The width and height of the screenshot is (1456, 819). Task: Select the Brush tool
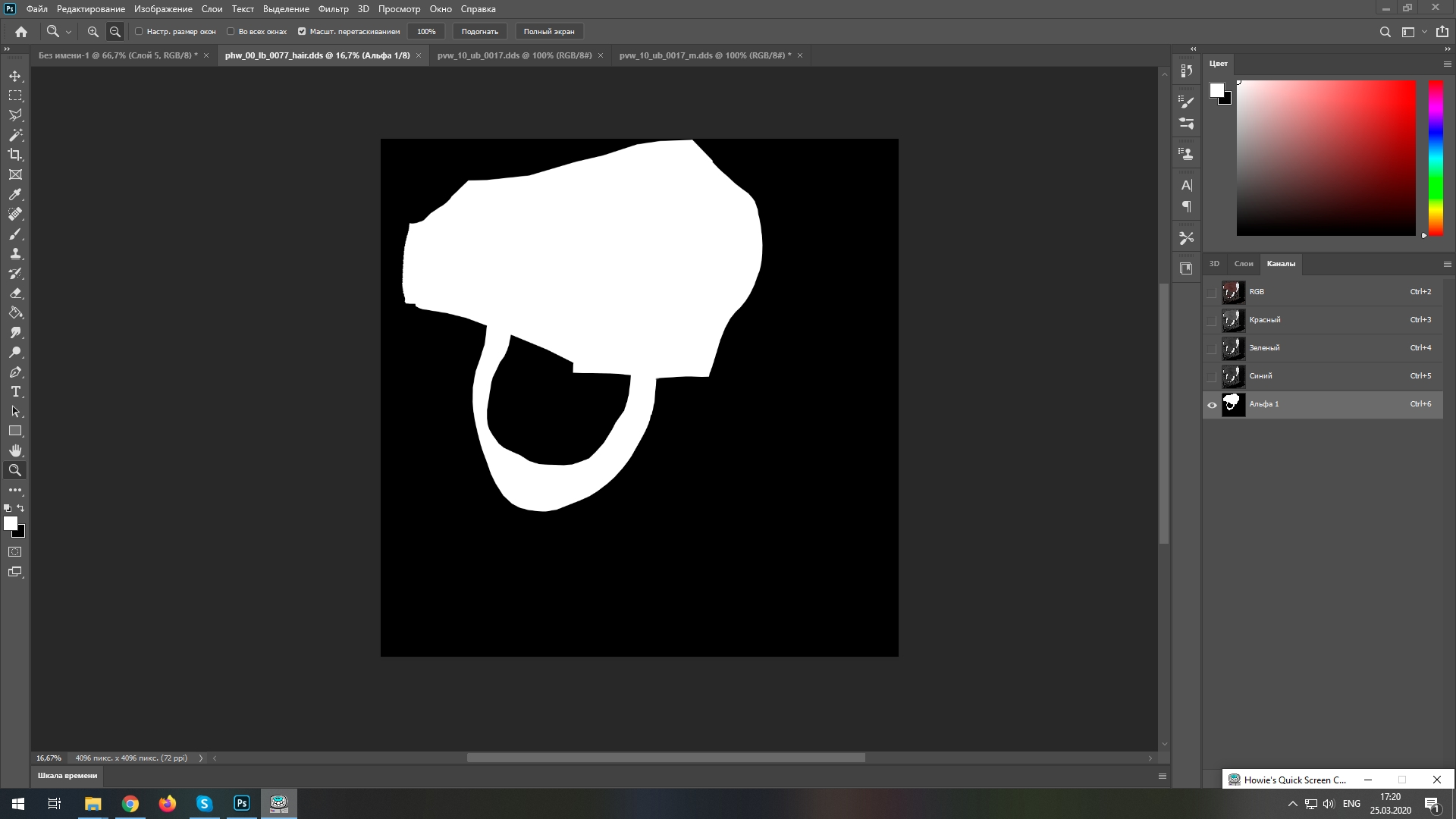click(x=15, y=234)
